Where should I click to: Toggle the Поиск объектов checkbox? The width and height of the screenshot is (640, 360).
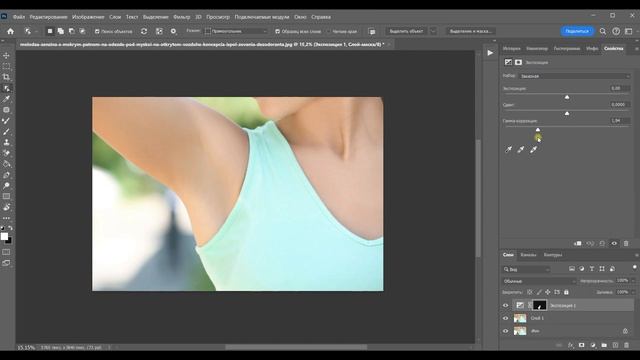coord(97,31)
